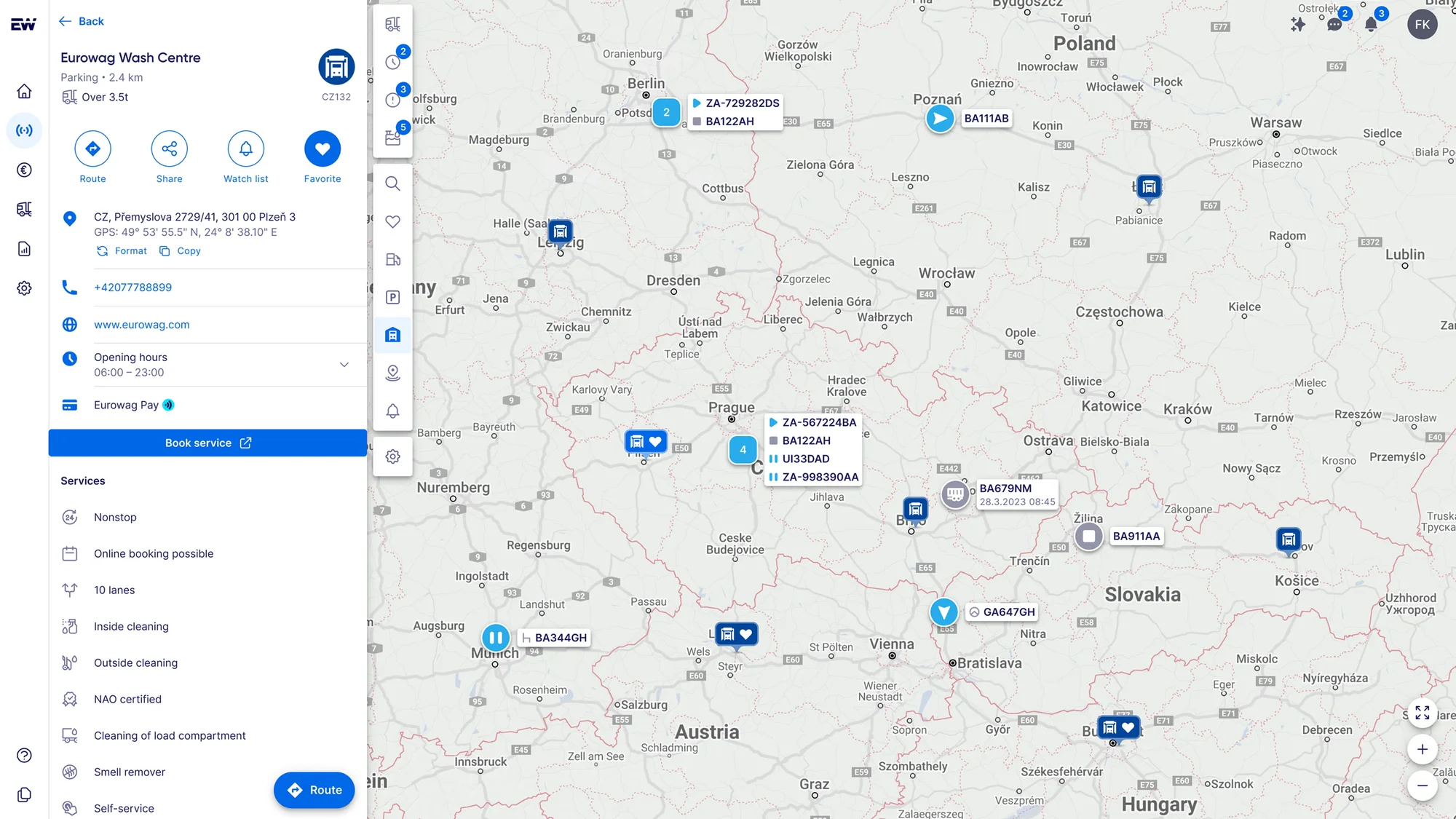
Task: Show favorites heart filter on map toolbar
Action: click(x=392, y=221)
